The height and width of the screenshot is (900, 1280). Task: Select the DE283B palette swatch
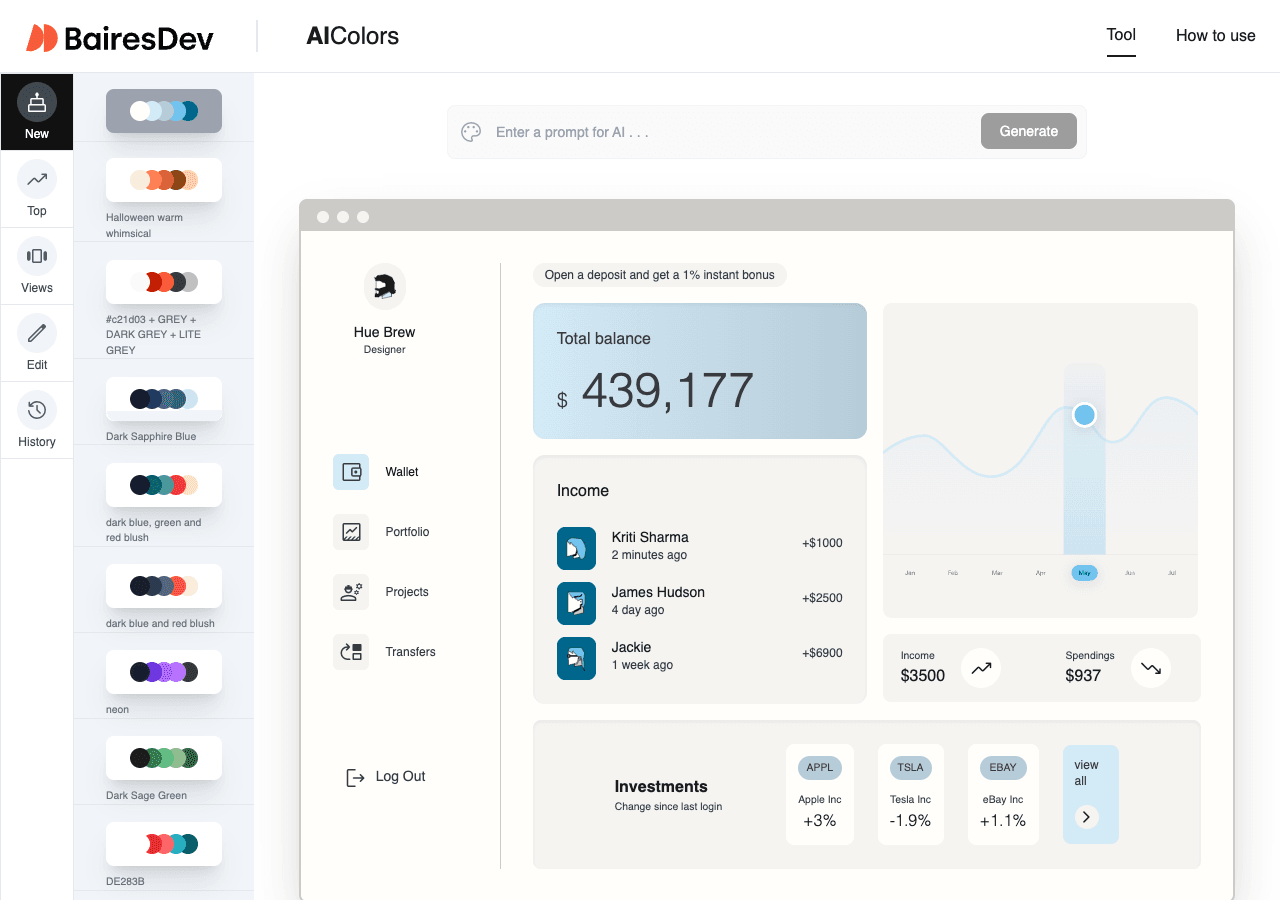[164, 844]
